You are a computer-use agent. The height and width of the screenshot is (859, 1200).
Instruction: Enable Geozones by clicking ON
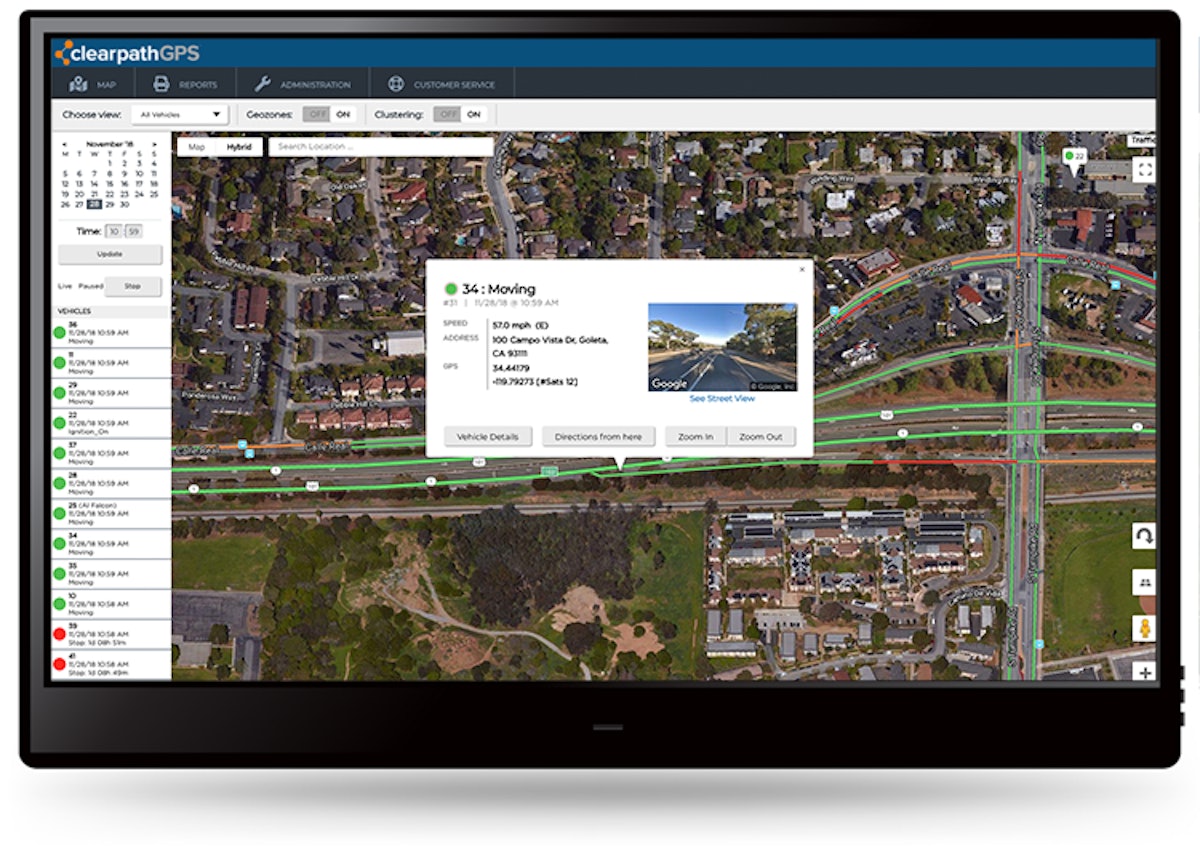click(x=343, y=114)
